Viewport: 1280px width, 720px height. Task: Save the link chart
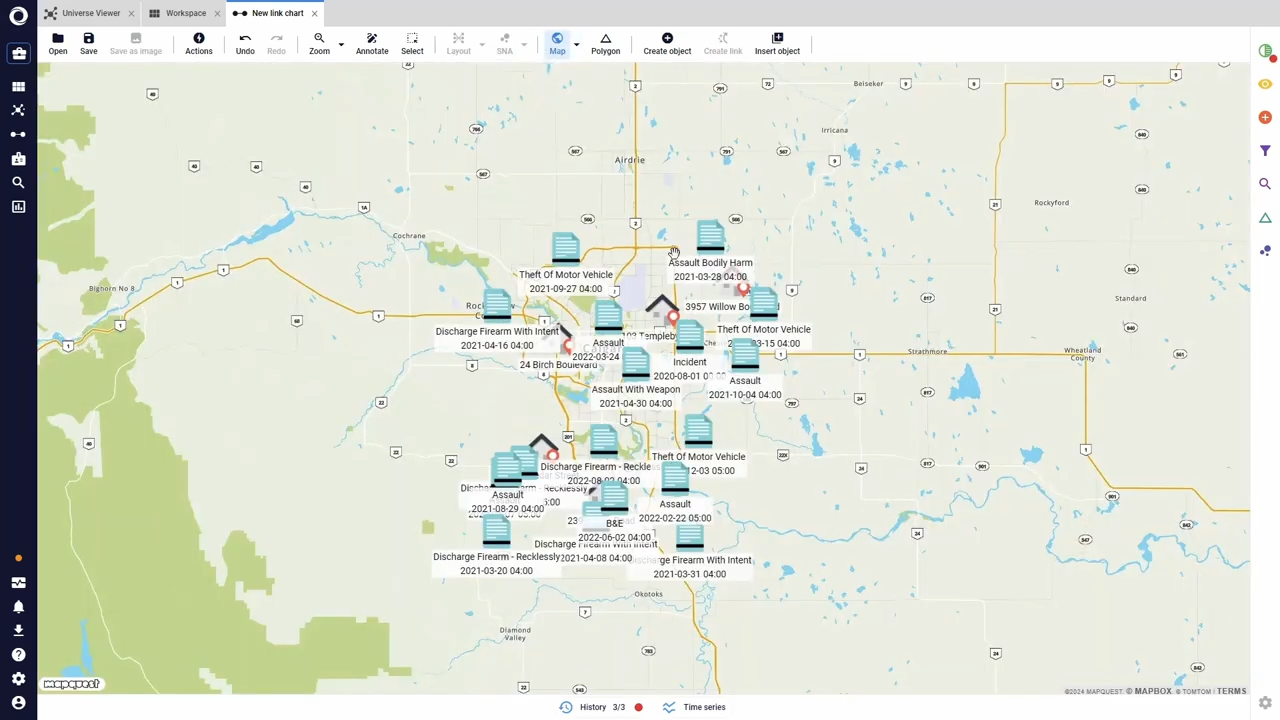89,43
